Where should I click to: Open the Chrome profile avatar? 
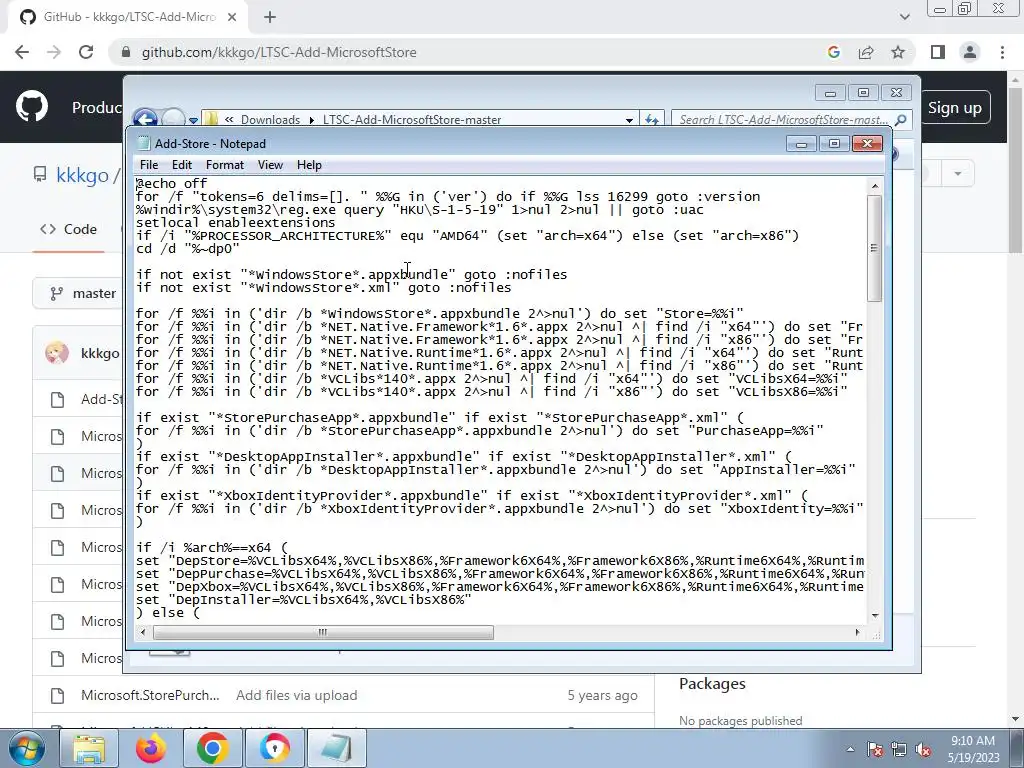click(970, 52)
